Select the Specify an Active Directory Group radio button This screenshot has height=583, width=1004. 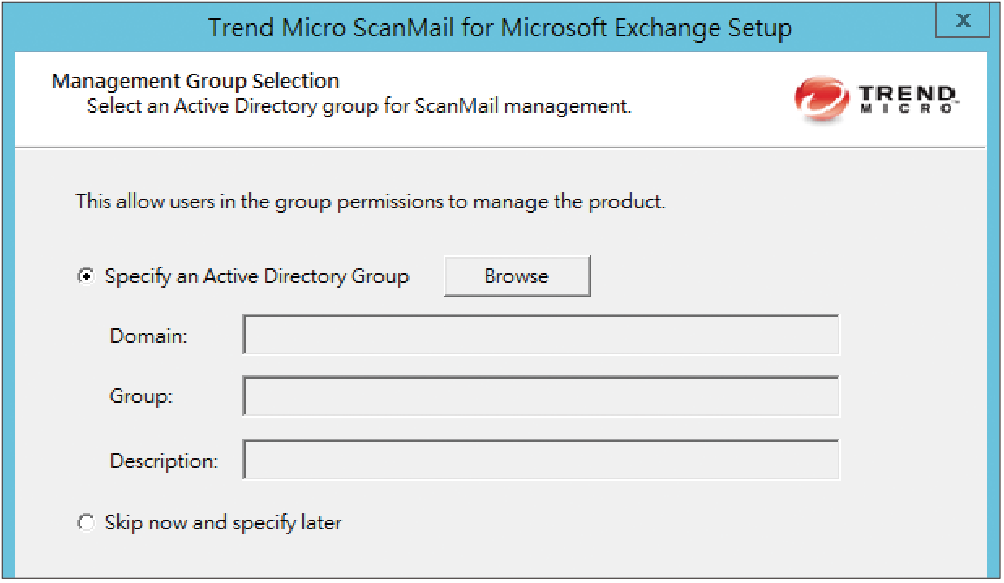tap(85, 276)
